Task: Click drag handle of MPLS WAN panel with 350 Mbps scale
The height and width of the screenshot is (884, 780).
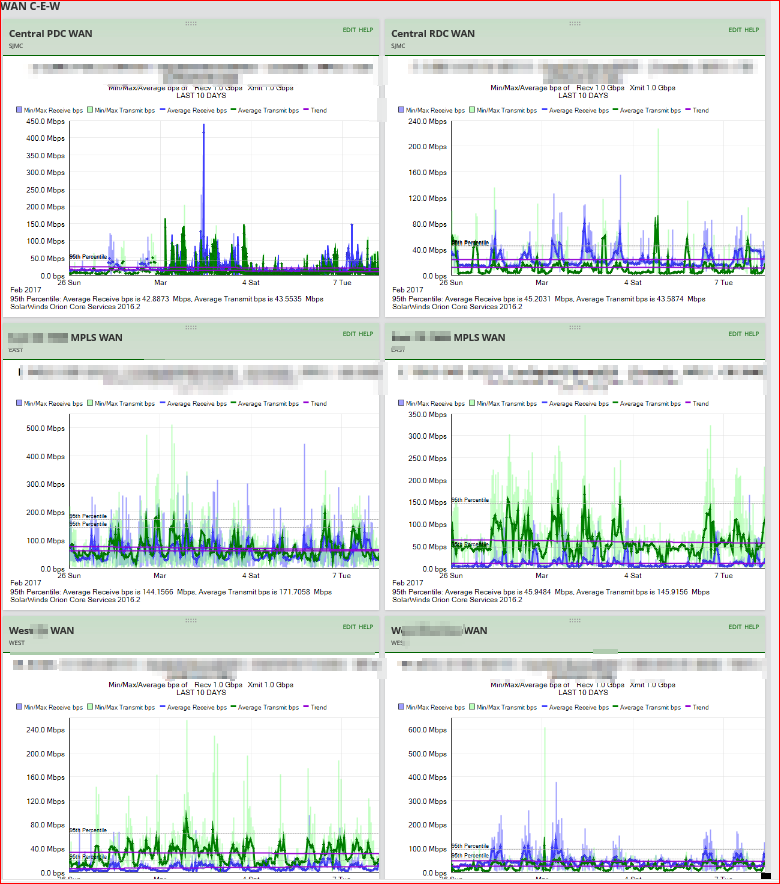Action: [x=574, y=328]
